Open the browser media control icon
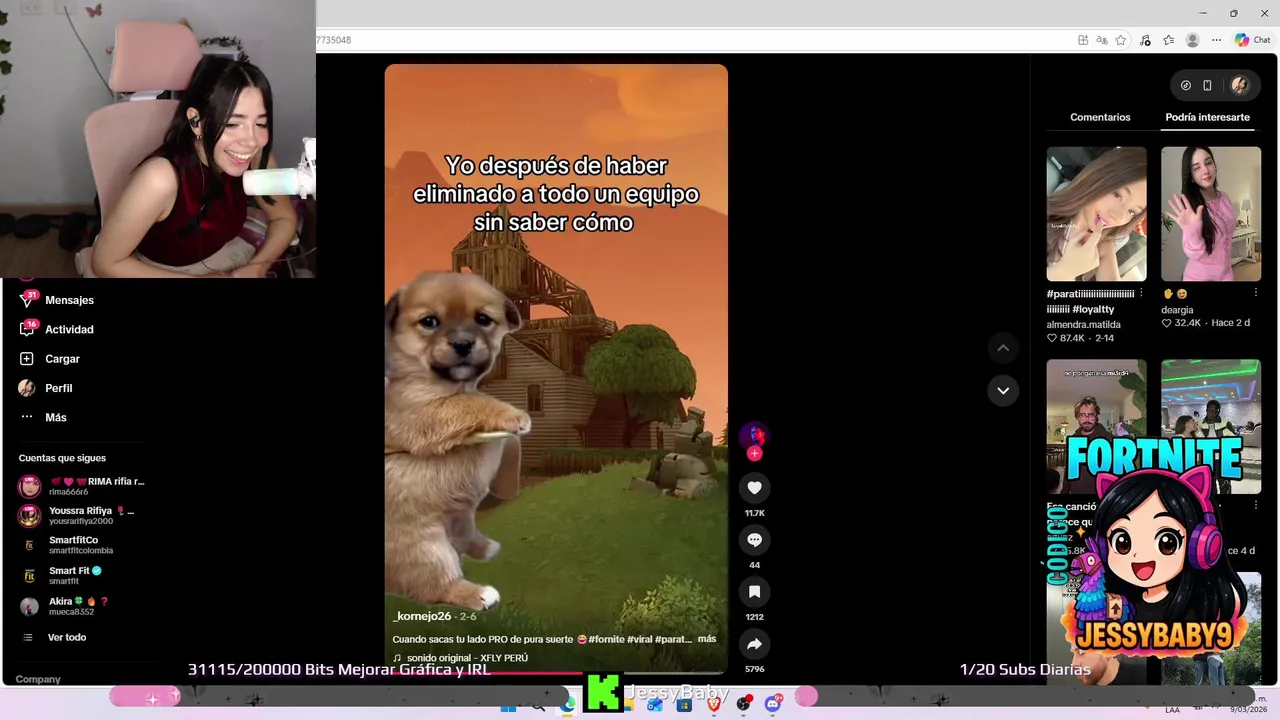 [x=1145, y=40]
